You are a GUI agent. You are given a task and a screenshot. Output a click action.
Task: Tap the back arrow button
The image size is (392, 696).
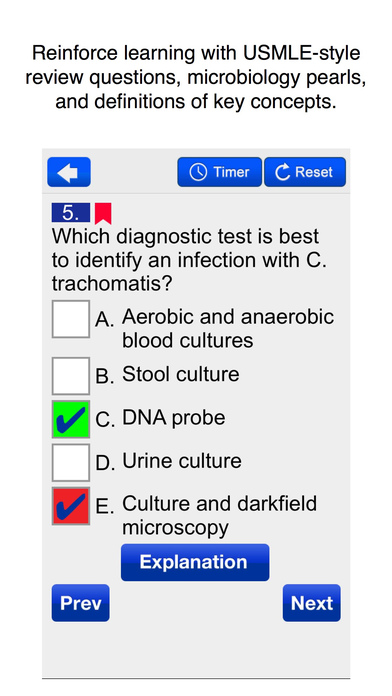pyautogui.click(x=69, y=172)
